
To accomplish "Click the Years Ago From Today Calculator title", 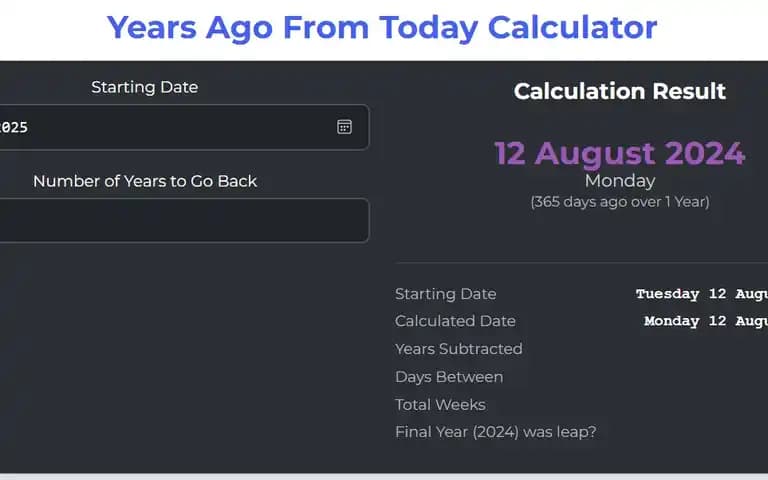I will (x=382, y=27).
